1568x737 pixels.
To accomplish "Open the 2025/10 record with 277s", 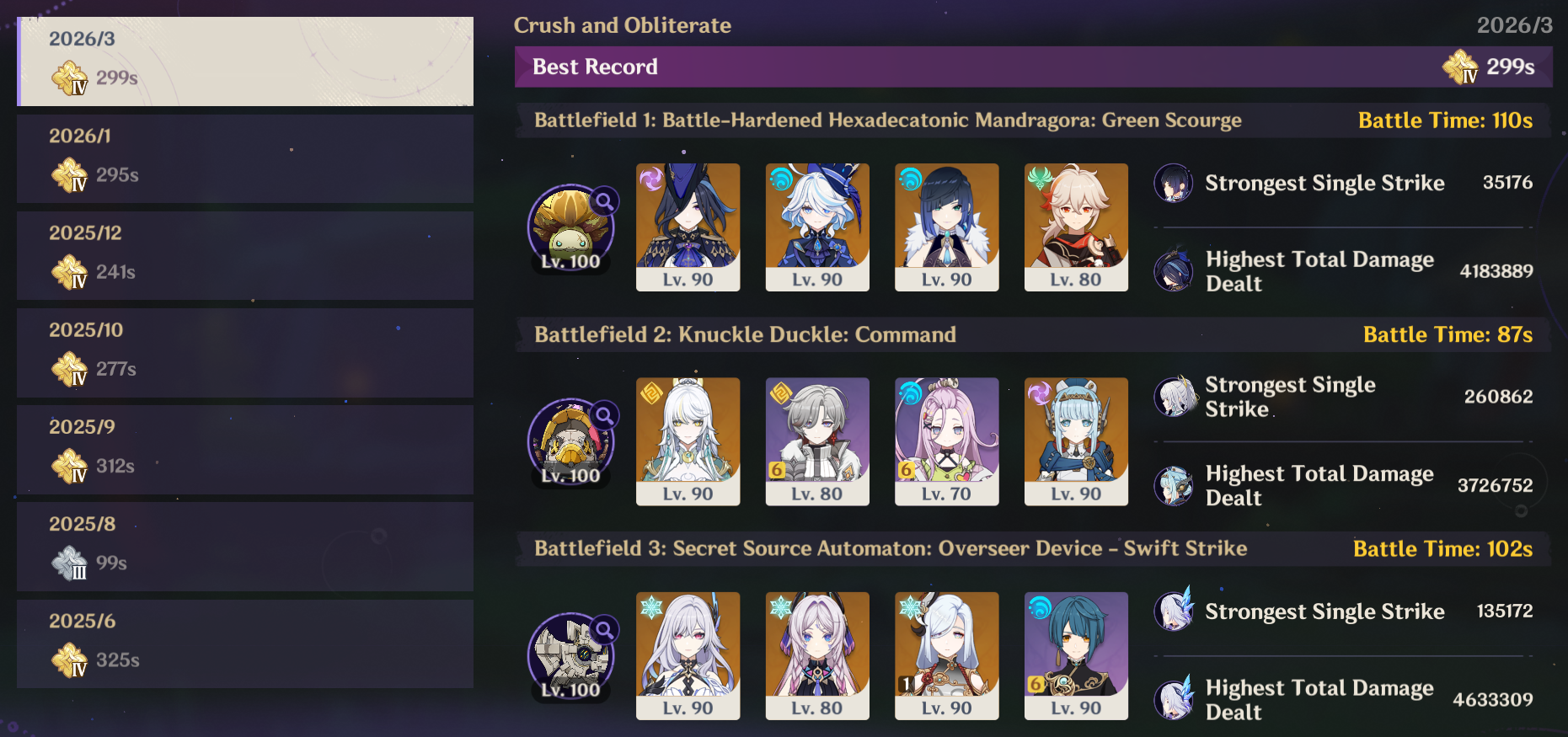I will [x=245, y=352].
